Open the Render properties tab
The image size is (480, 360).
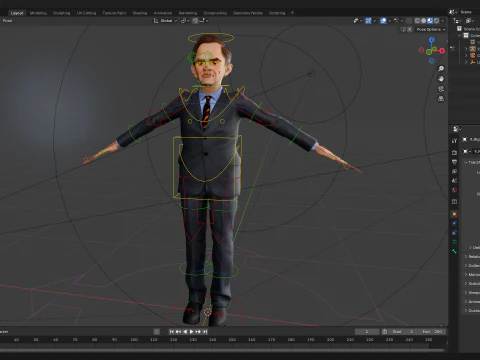coord(454,152)
